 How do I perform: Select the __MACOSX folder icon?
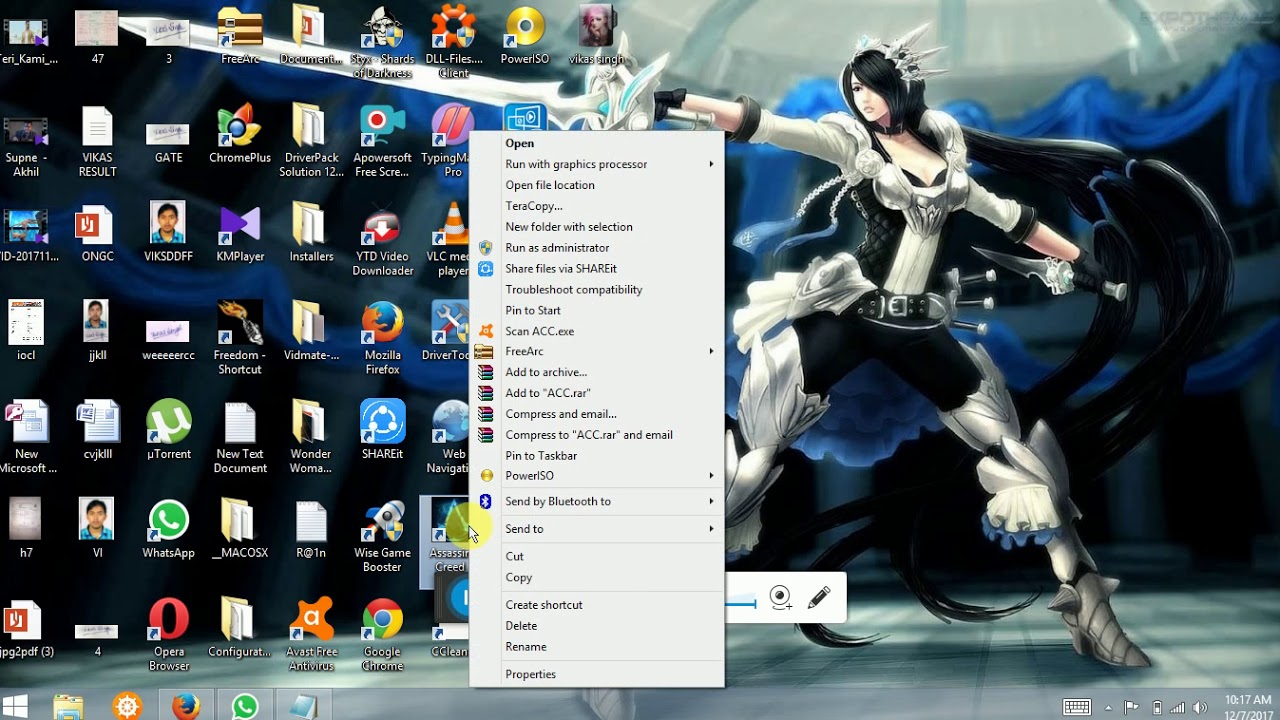(x=240, y=529)
